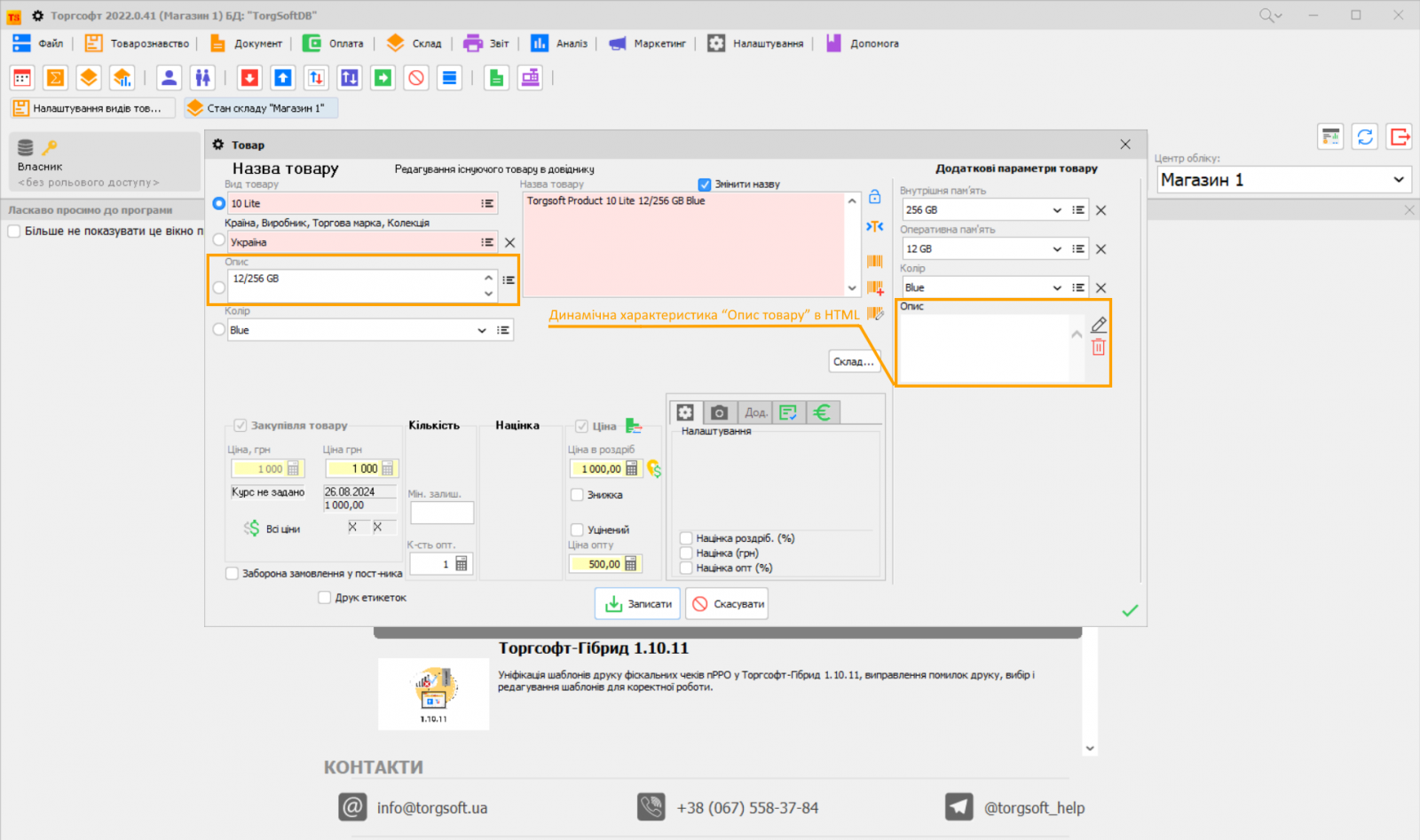1420x840 pixels.
Task: Open the Склад menu
Action: [x=416, y=43]
